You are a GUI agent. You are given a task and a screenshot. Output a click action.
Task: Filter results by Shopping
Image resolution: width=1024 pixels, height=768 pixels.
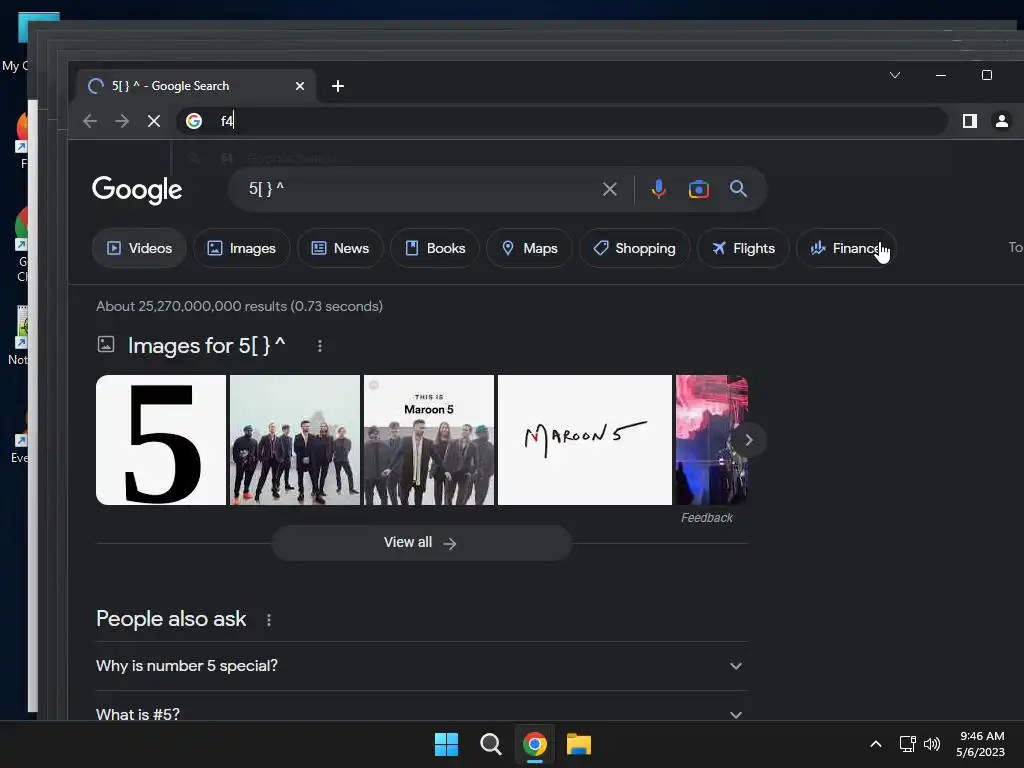(634, 248)
